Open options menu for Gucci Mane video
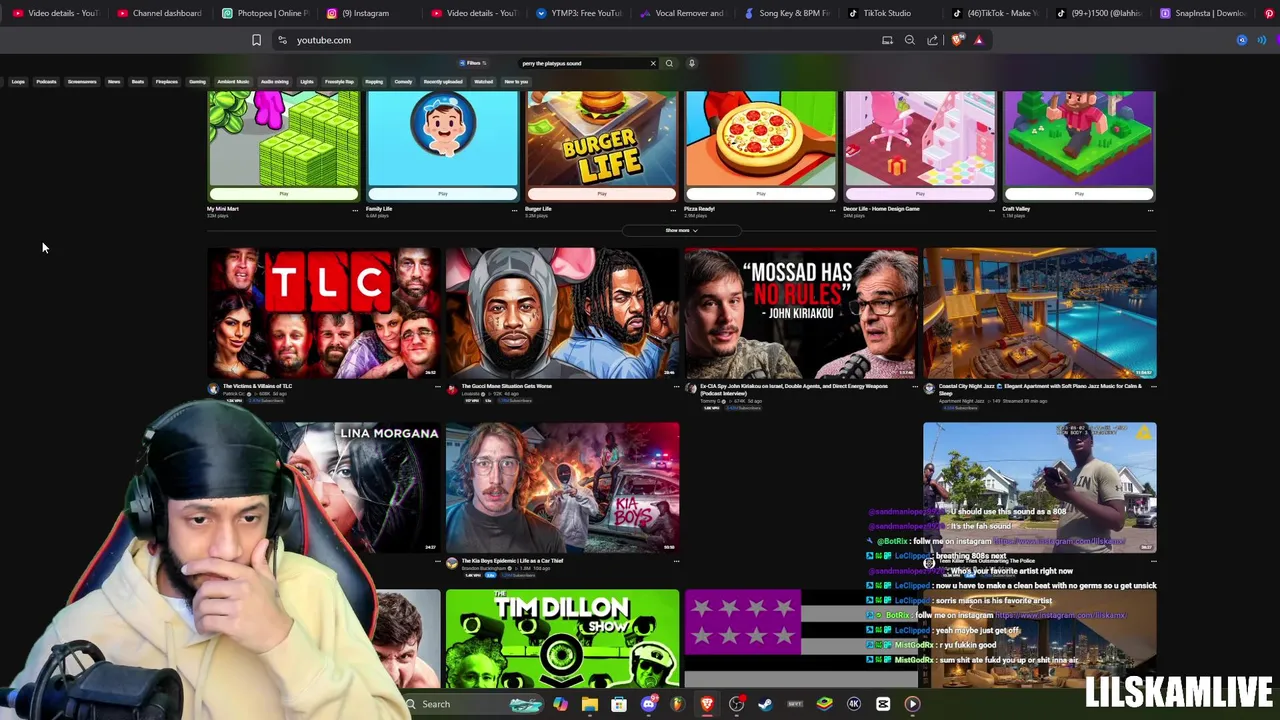The width and height of the screenshot is (1280, 720). click(676, 386)
